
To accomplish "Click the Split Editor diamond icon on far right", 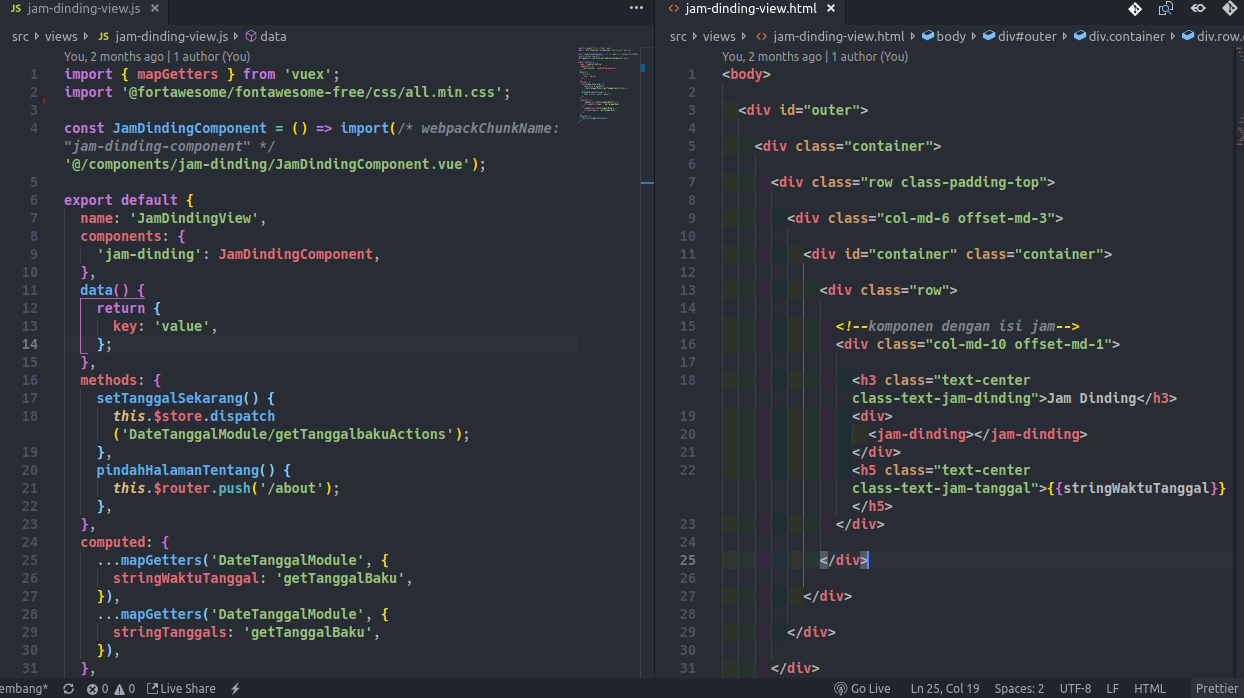I will pos(1230,9).
